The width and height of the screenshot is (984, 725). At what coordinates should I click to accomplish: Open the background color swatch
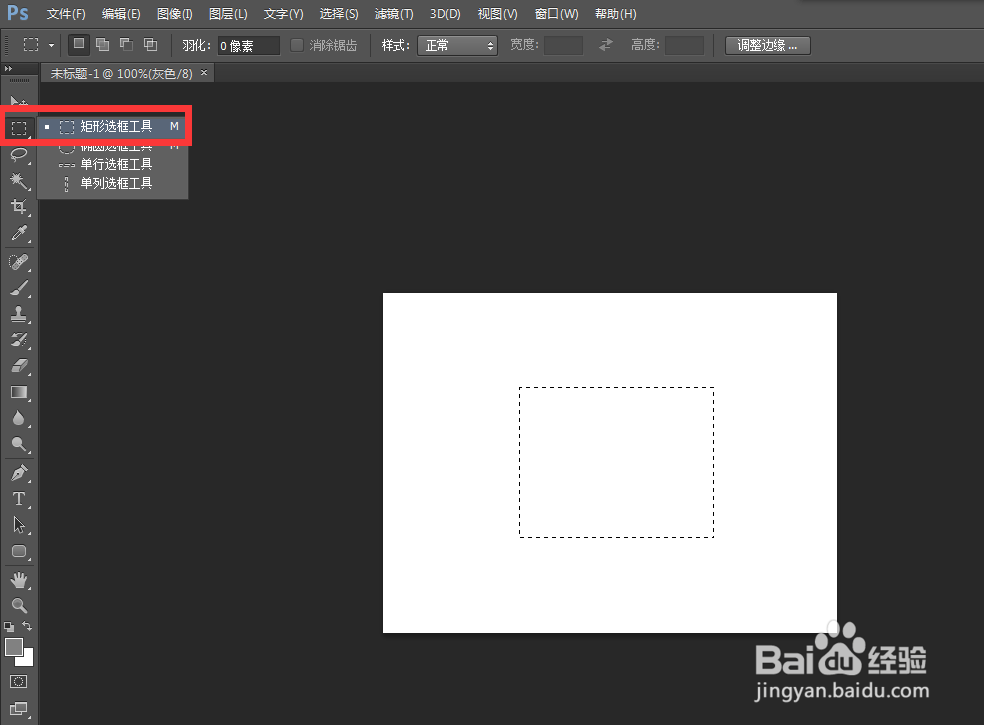pyautogui.click(x=28, y=660)
